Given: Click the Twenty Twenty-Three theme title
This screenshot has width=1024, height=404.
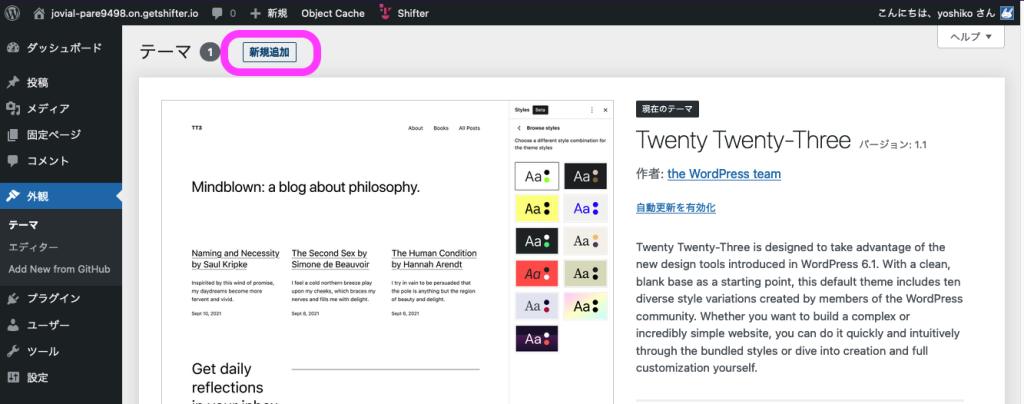Looking at the screenshot, I should click(743, 140).
